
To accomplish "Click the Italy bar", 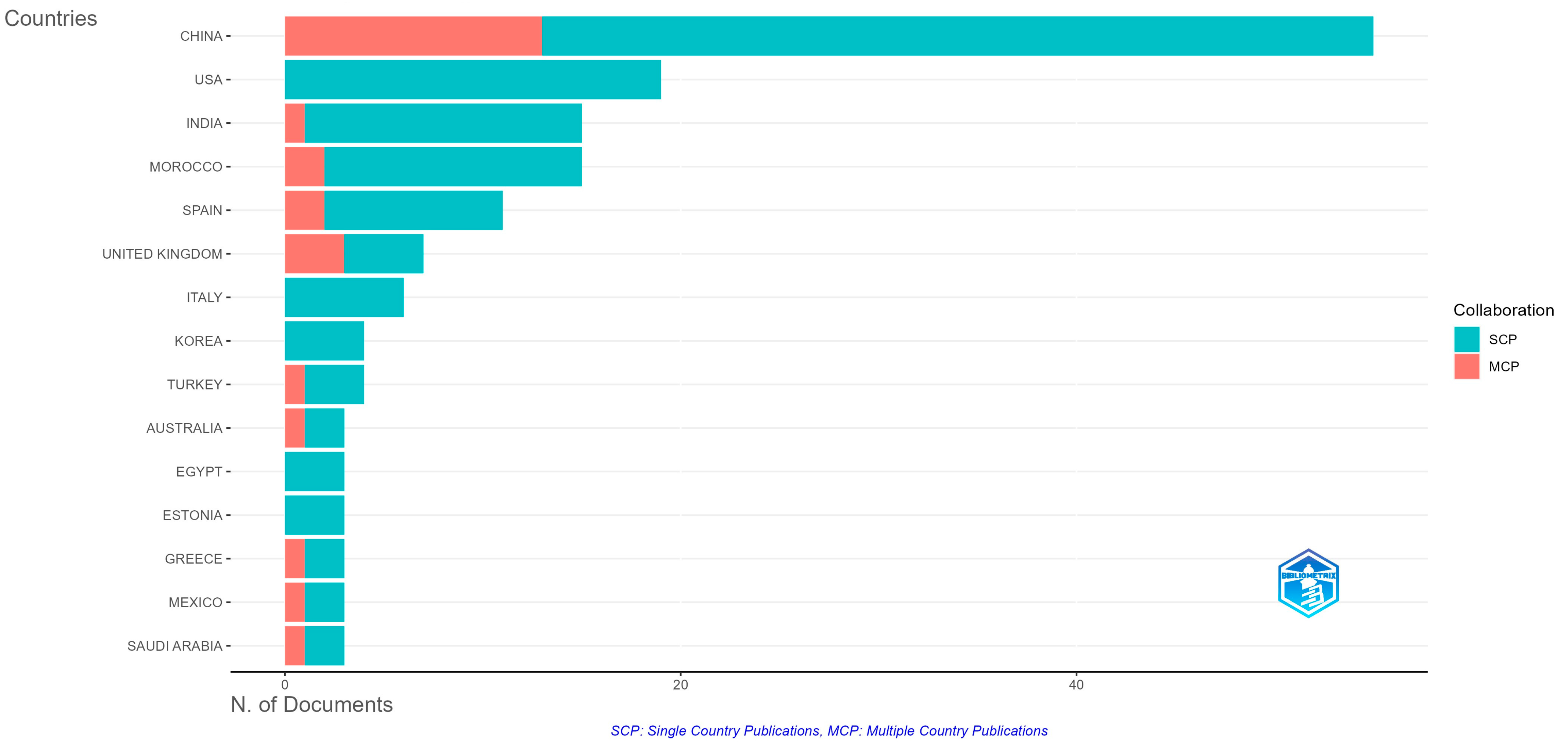I will [x=344, y=297].
